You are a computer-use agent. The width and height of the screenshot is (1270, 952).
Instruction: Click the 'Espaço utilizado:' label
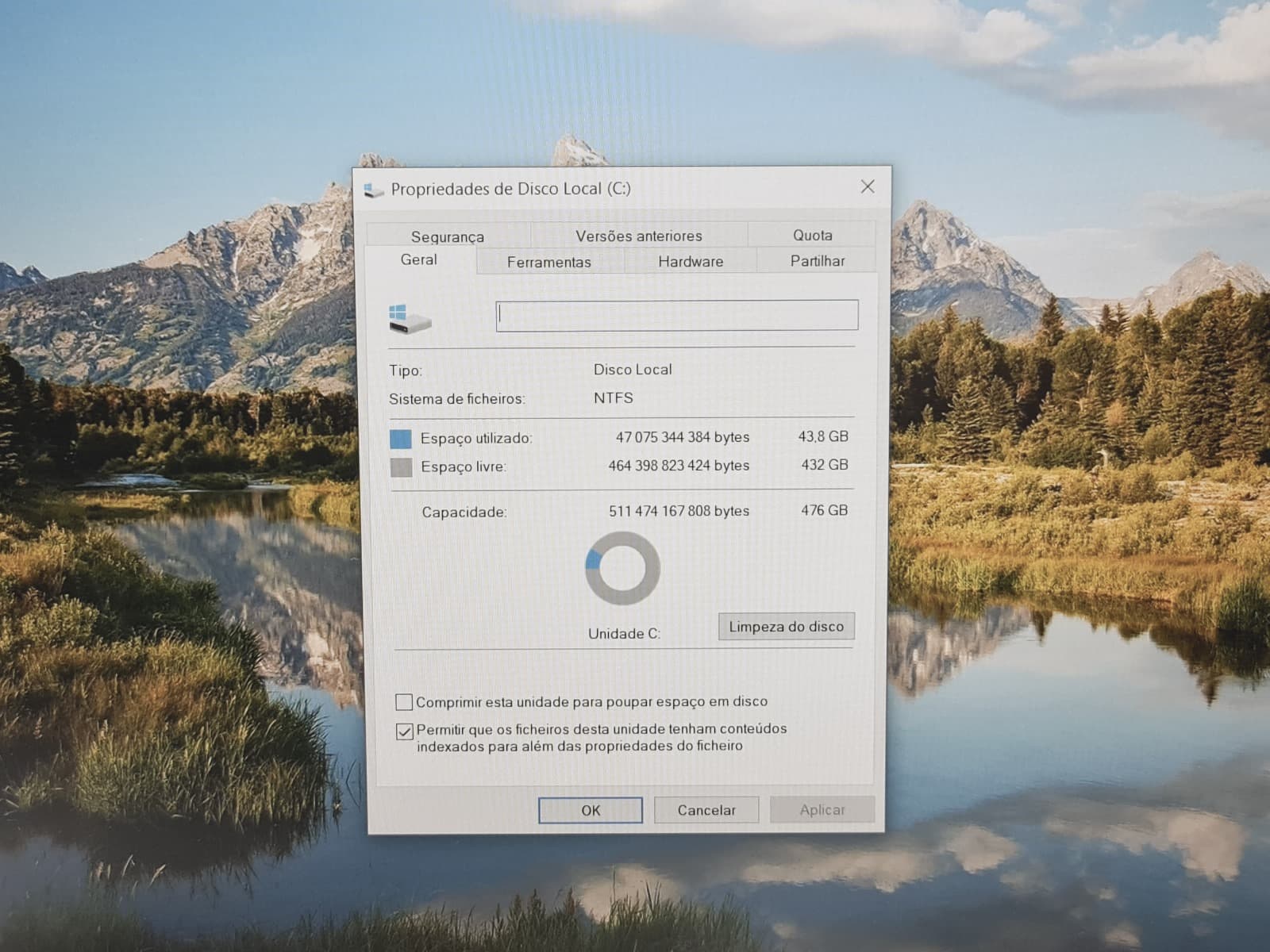pos(476,438)
